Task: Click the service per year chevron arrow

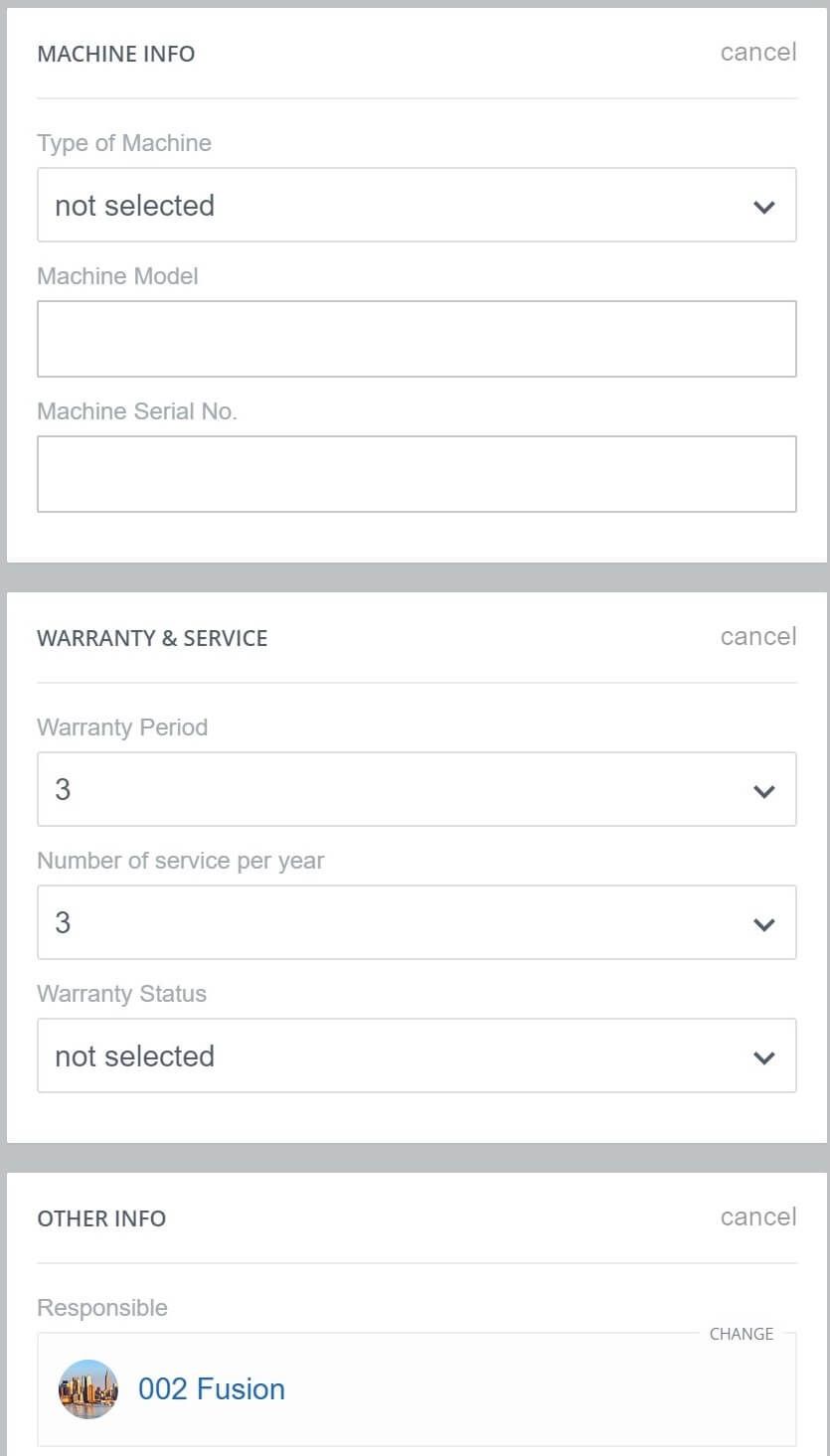Action: pos(763,924)
